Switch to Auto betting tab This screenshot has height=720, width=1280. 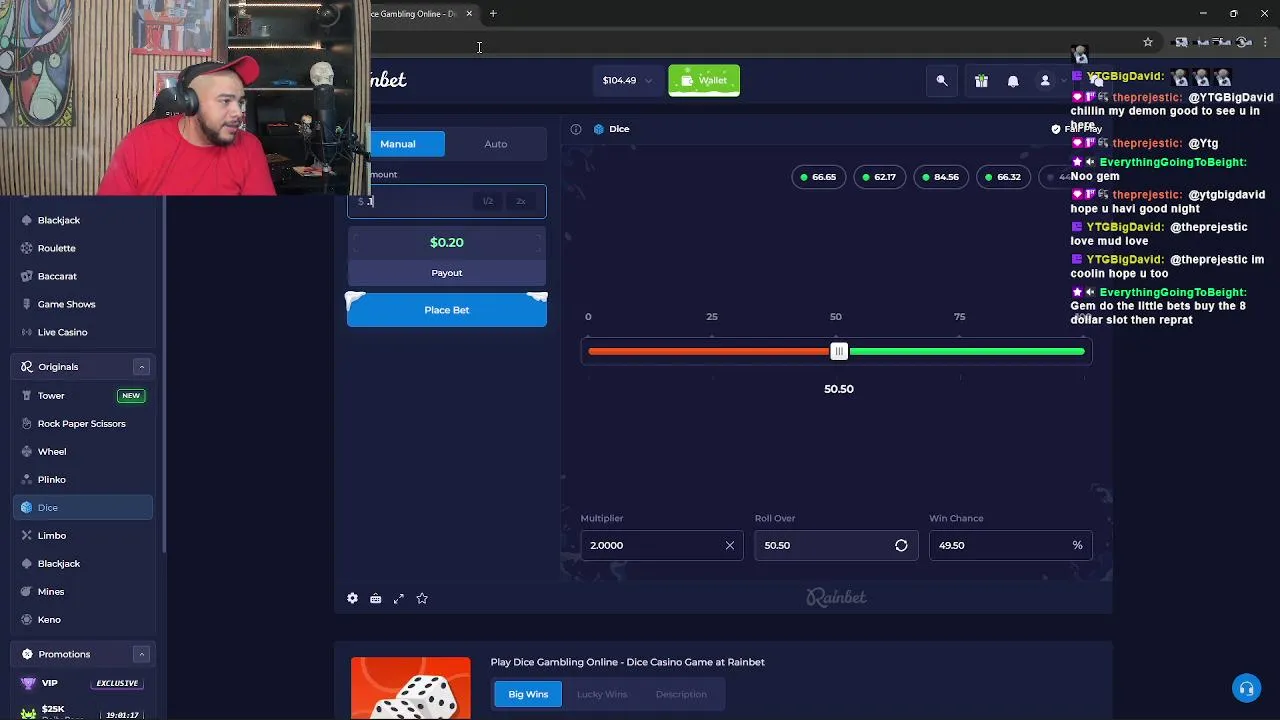click(x=496, y=144)
